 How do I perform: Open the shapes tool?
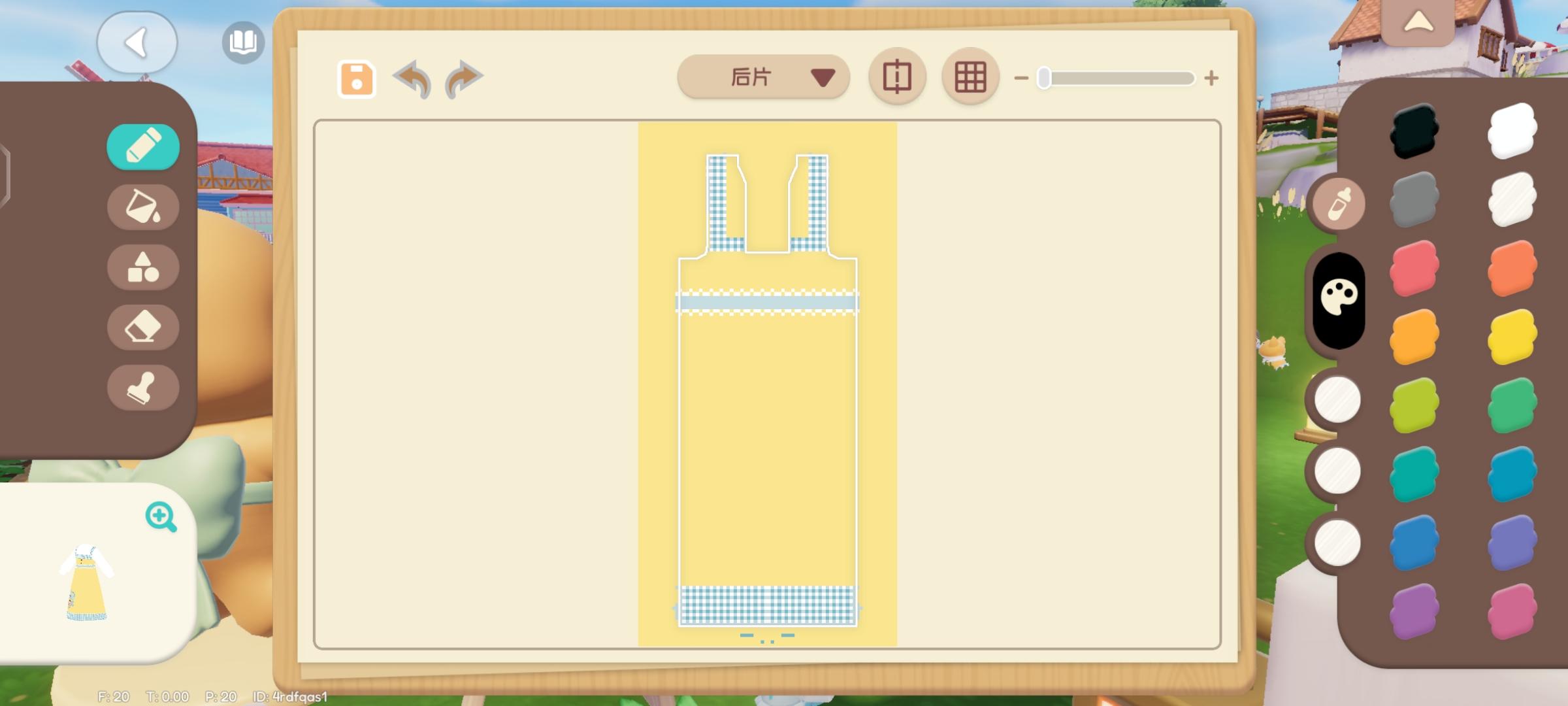pyautogui.click(x=142, y=267)
